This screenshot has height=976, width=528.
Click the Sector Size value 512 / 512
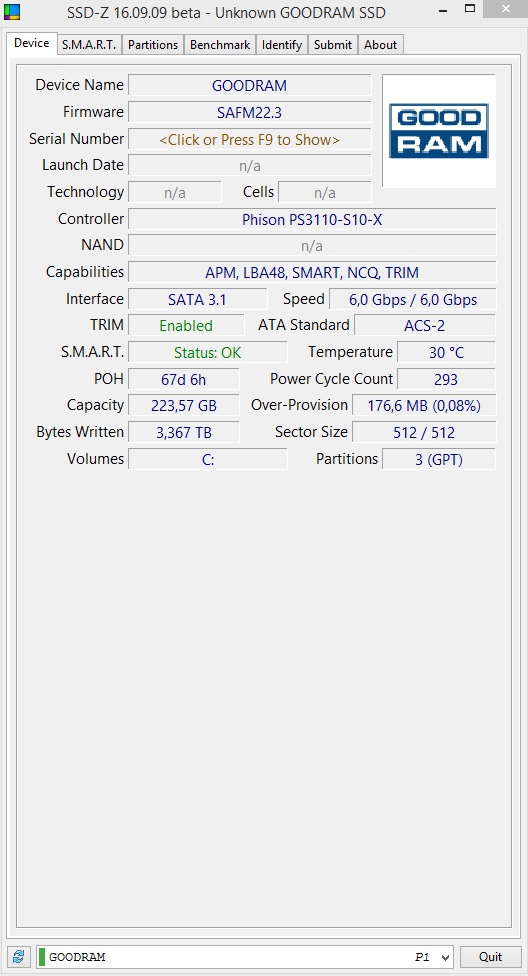[x=424, y=433]
